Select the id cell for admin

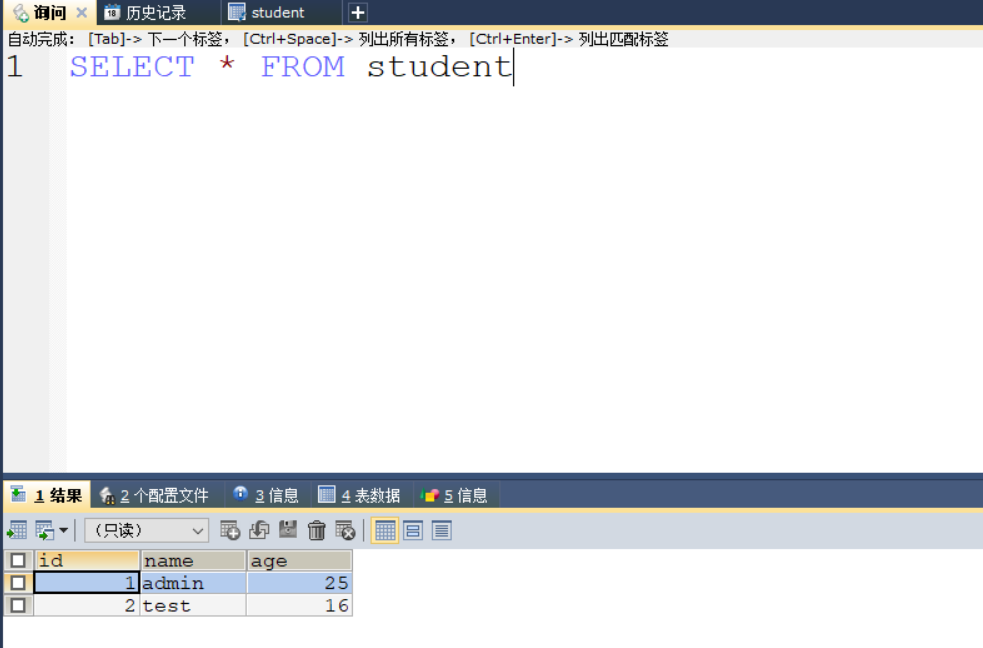pos(87,583)
